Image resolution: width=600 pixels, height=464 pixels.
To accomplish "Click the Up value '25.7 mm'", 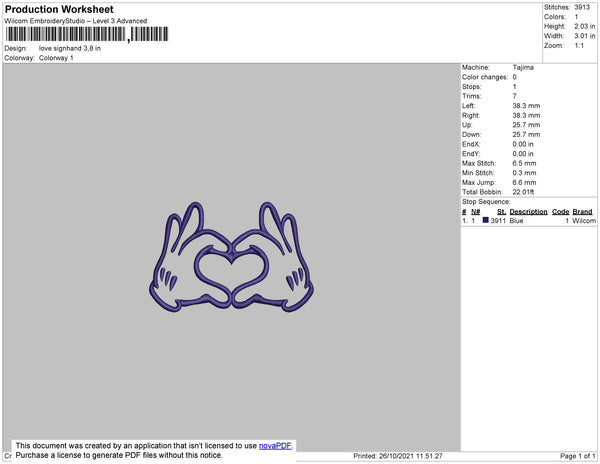I will (x=526, y=125).
